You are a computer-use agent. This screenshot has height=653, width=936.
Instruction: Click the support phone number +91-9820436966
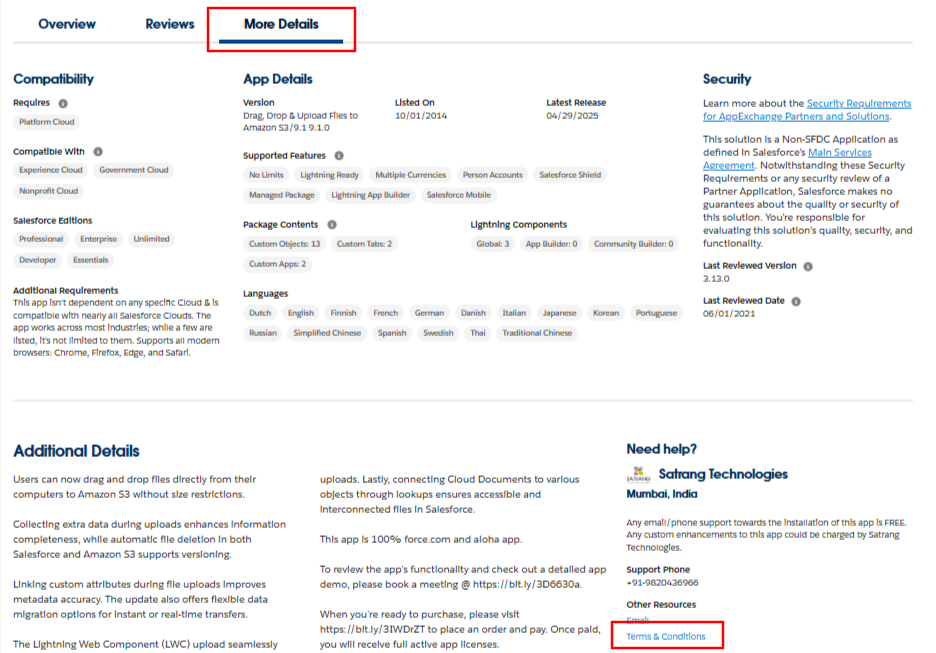click(x=662, y=583)
